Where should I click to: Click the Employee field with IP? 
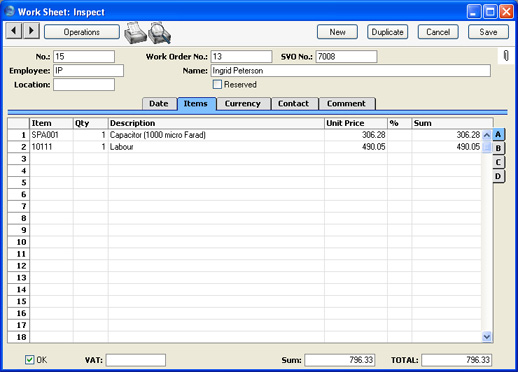(x=89, y=71)
